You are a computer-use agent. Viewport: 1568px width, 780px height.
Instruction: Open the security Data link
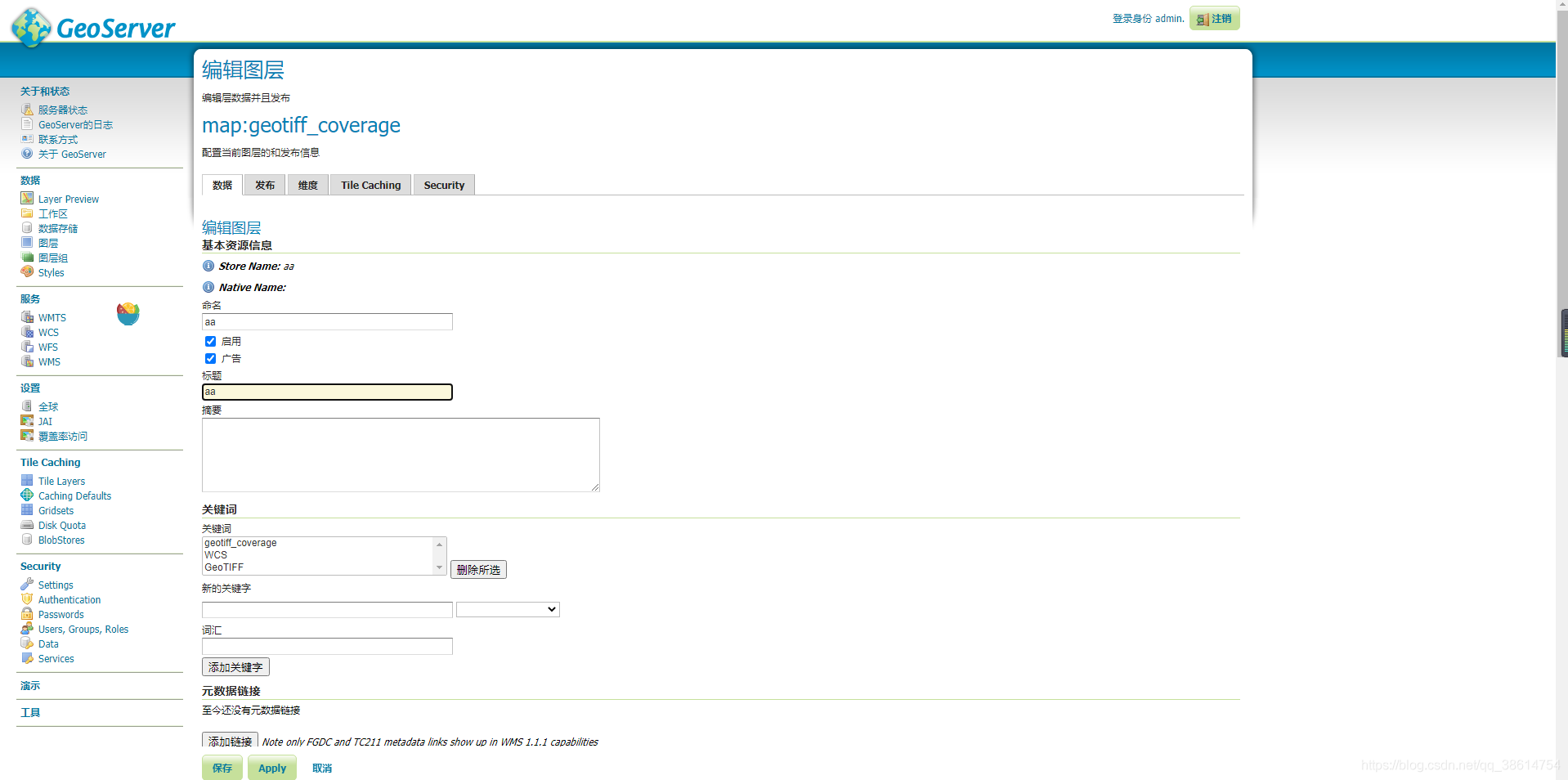[48, 643]
